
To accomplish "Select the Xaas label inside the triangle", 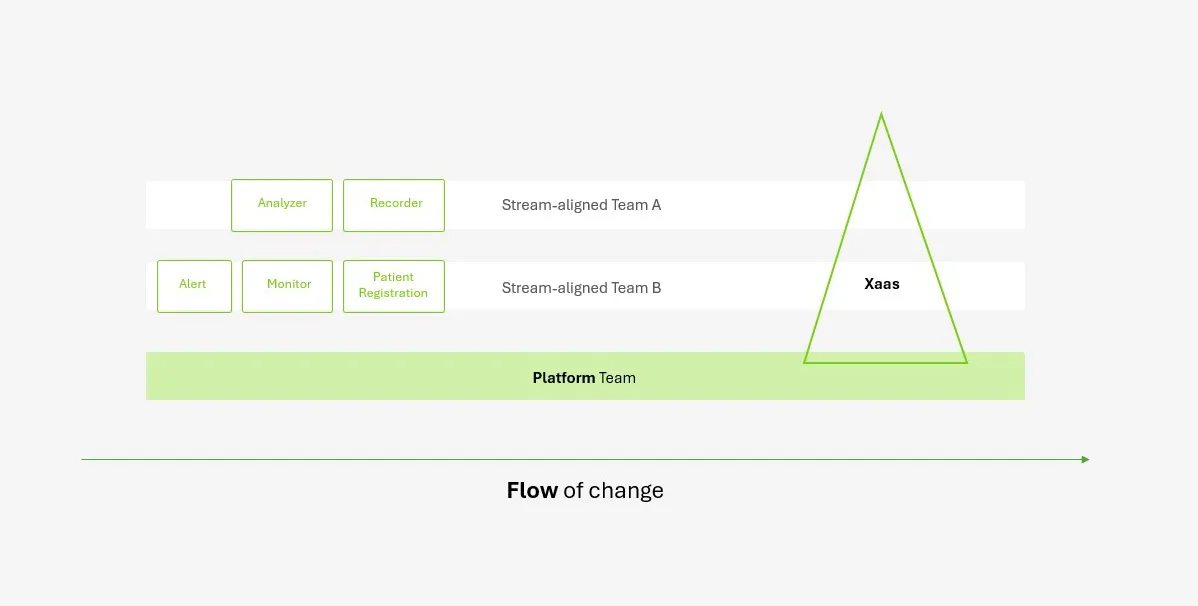I will point(882,284).
